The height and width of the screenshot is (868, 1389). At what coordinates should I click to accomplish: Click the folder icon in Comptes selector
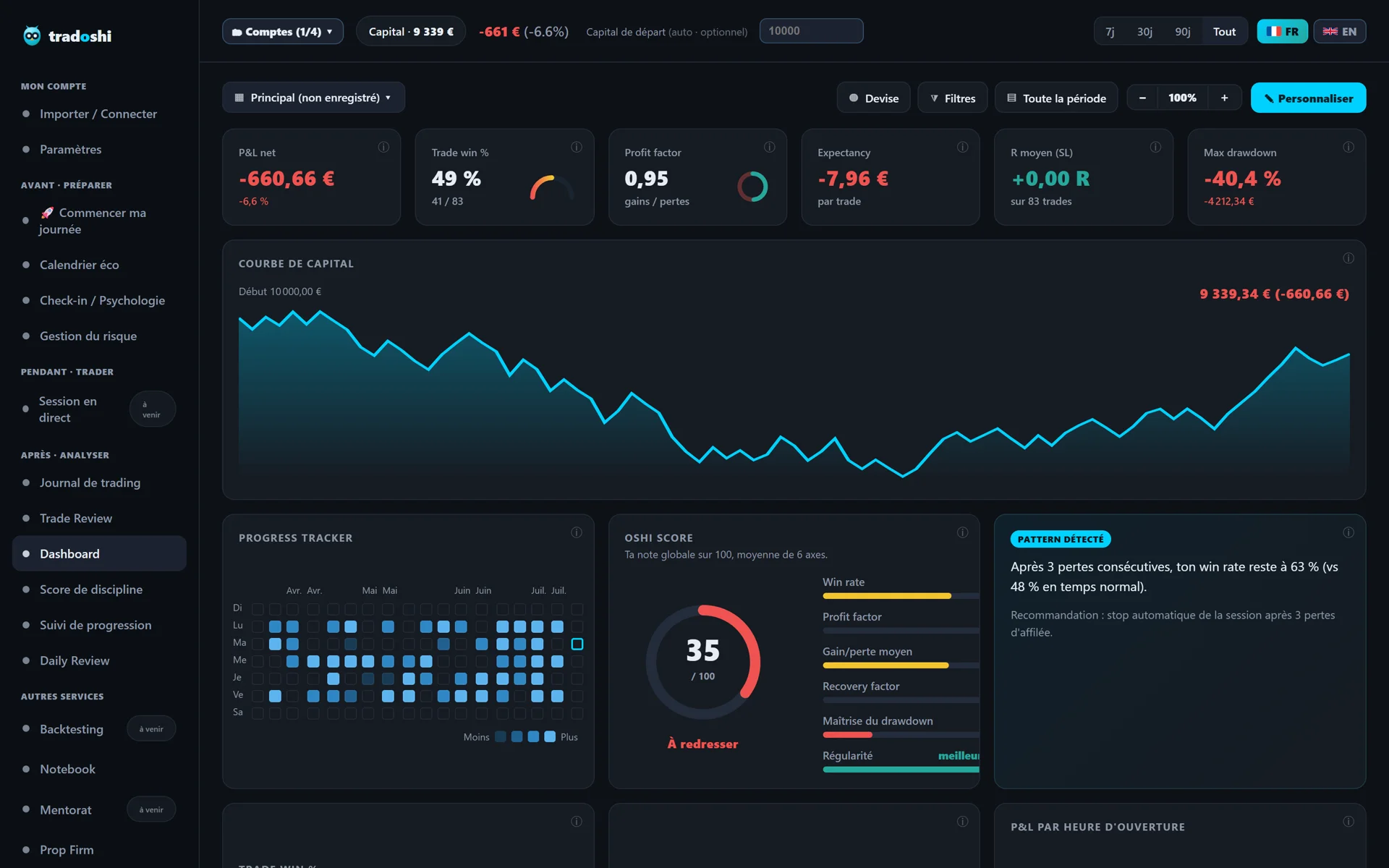(x=237, y=33)
